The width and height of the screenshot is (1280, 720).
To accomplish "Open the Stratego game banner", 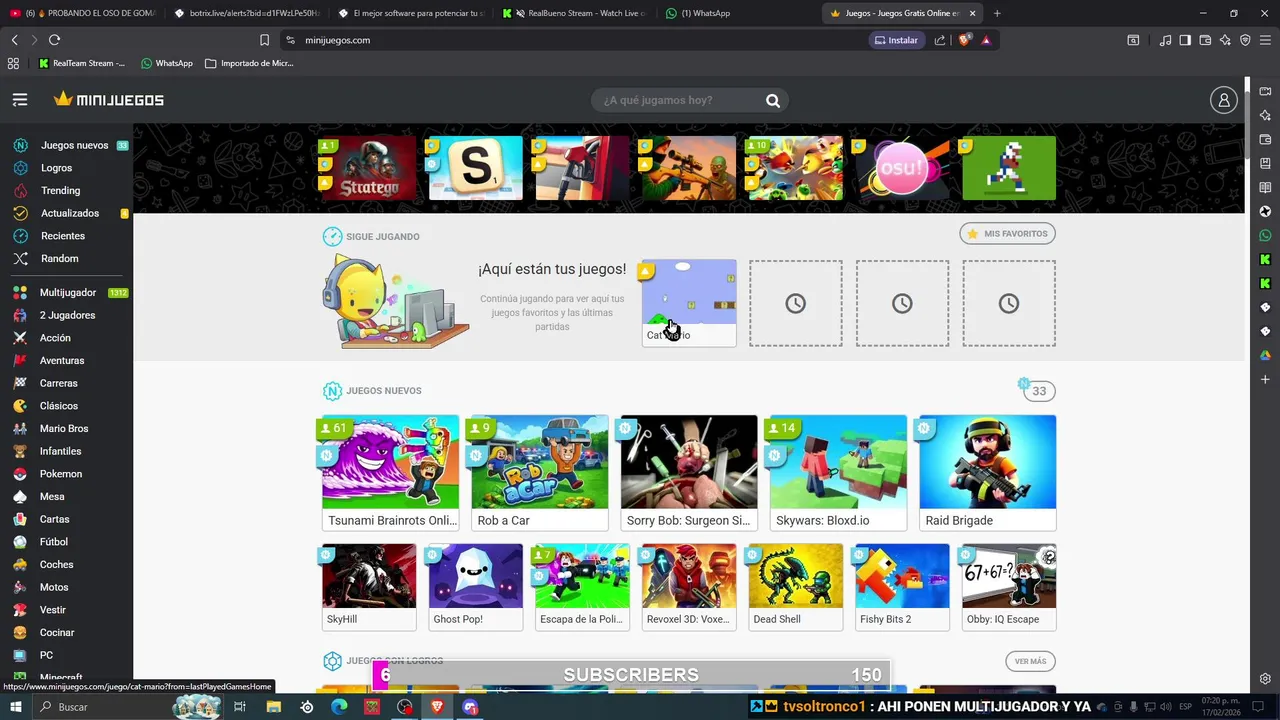I will pyautogui.click(x=369, y=168).
